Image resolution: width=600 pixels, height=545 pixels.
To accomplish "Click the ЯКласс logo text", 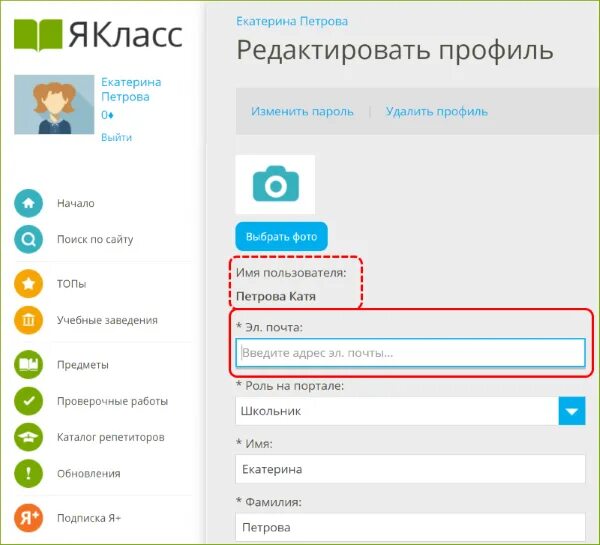I will 126,35.
